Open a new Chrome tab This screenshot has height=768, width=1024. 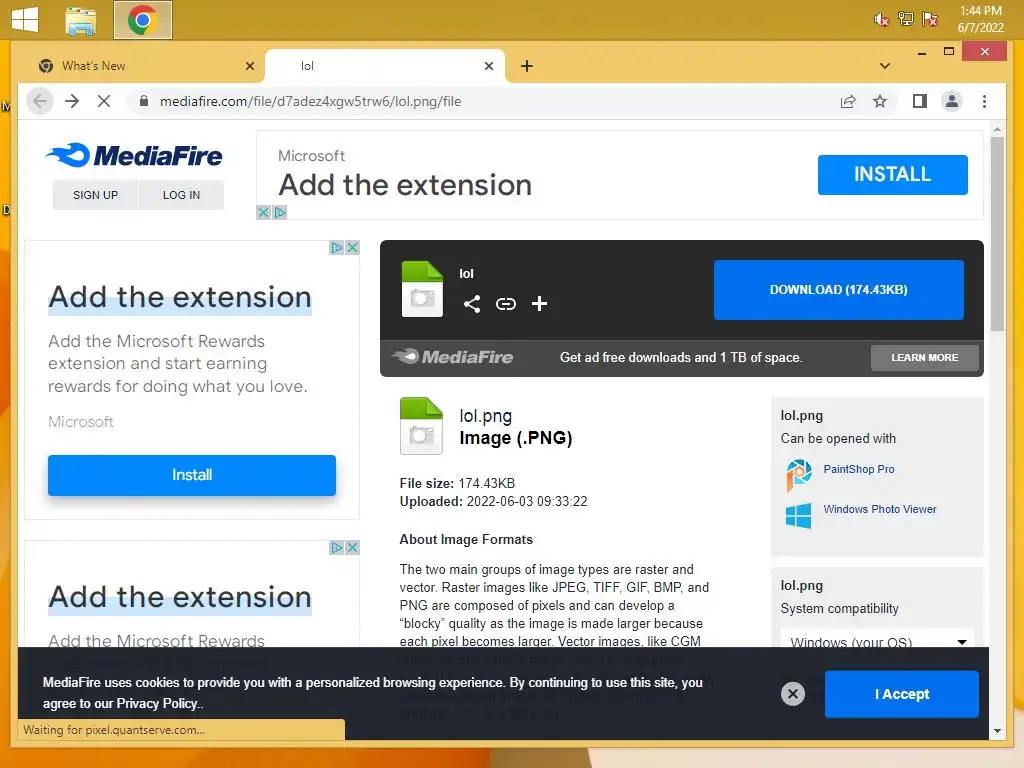527,66
